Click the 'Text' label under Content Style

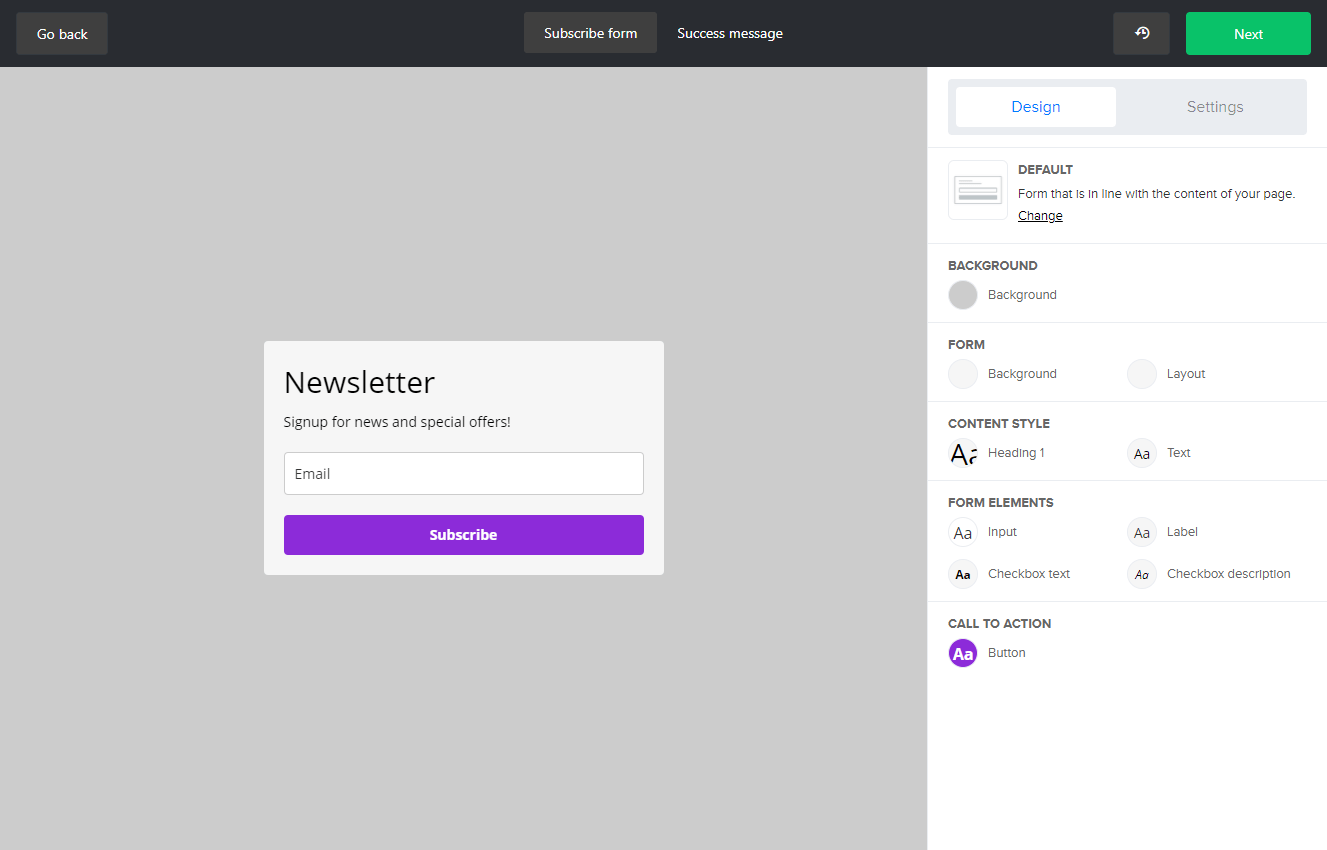coord(1179,453)
